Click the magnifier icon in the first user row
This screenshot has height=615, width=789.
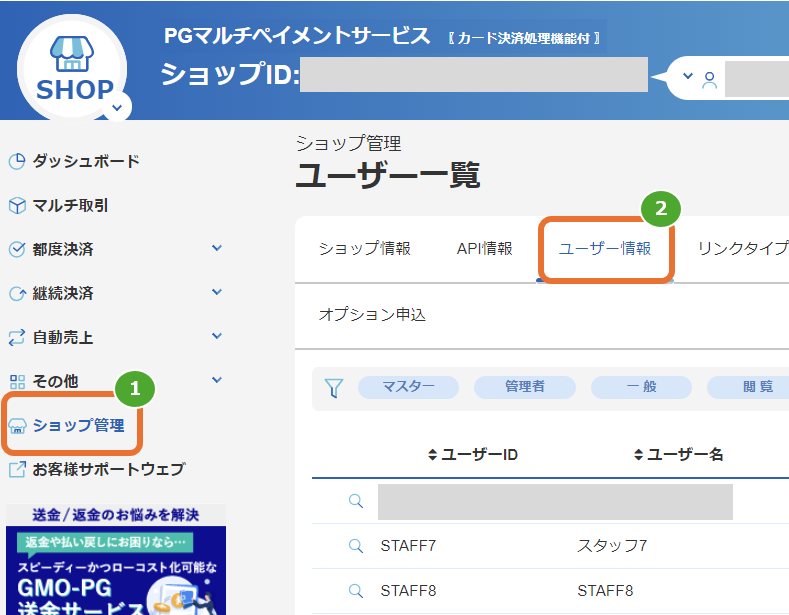pyautogui.click(x=356, y=501)
